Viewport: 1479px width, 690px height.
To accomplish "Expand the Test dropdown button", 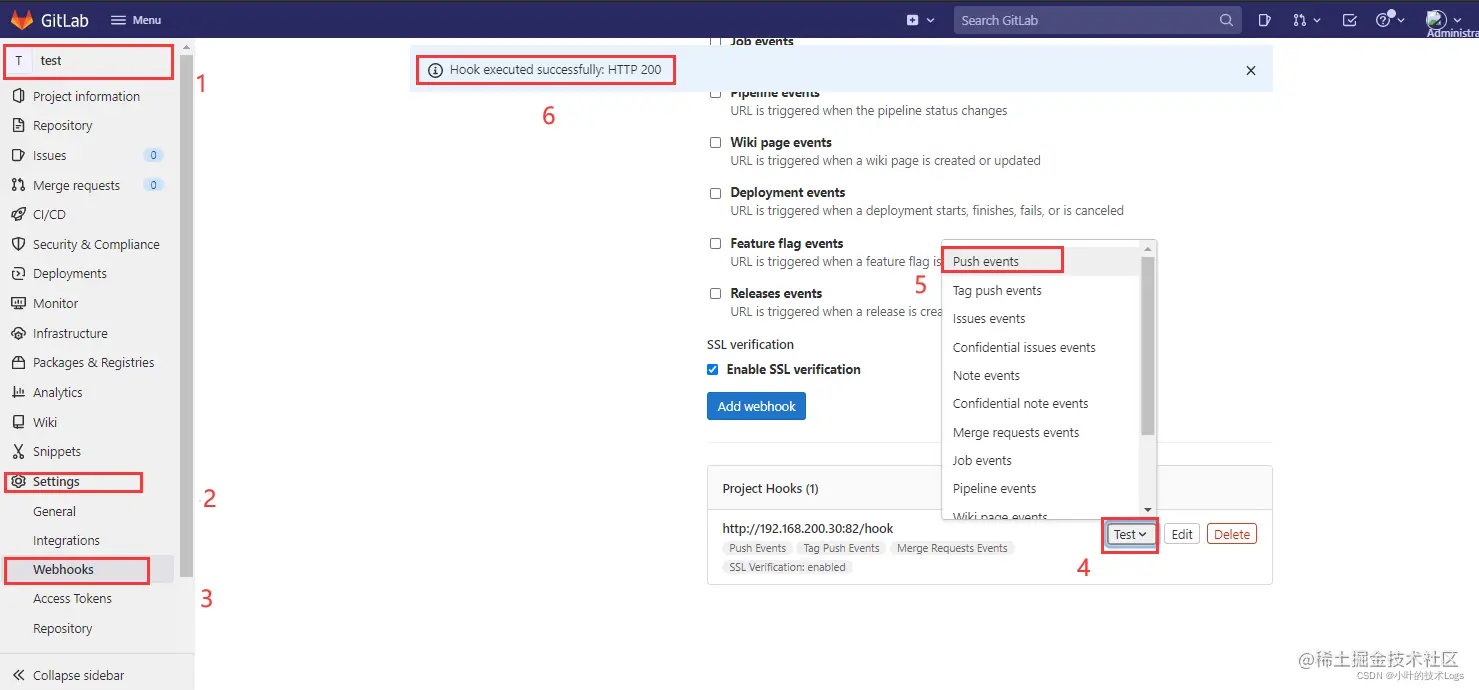I will (x=1132, y=534).
